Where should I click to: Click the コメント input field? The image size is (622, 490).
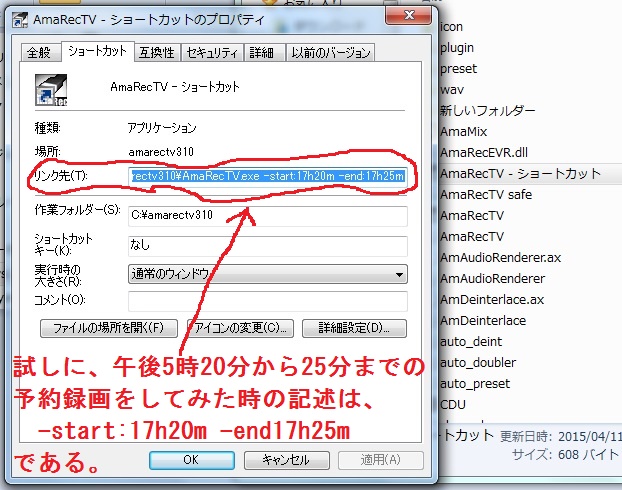[268, 301]
